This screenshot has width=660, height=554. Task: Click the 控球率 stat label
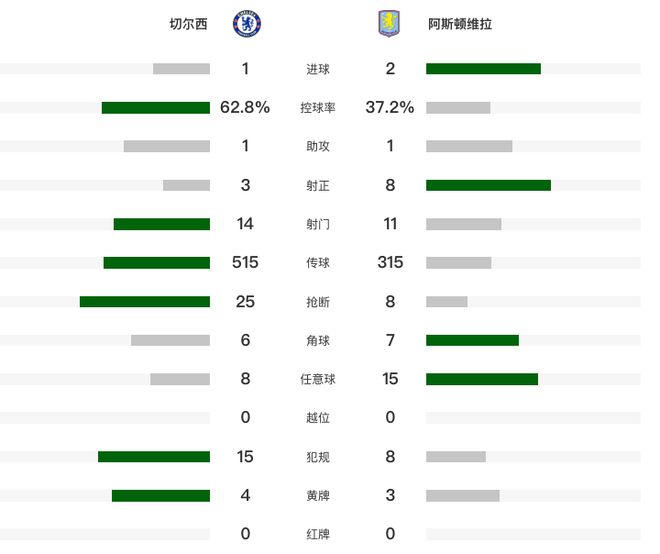pyautogui.click(x=318, y=108)
